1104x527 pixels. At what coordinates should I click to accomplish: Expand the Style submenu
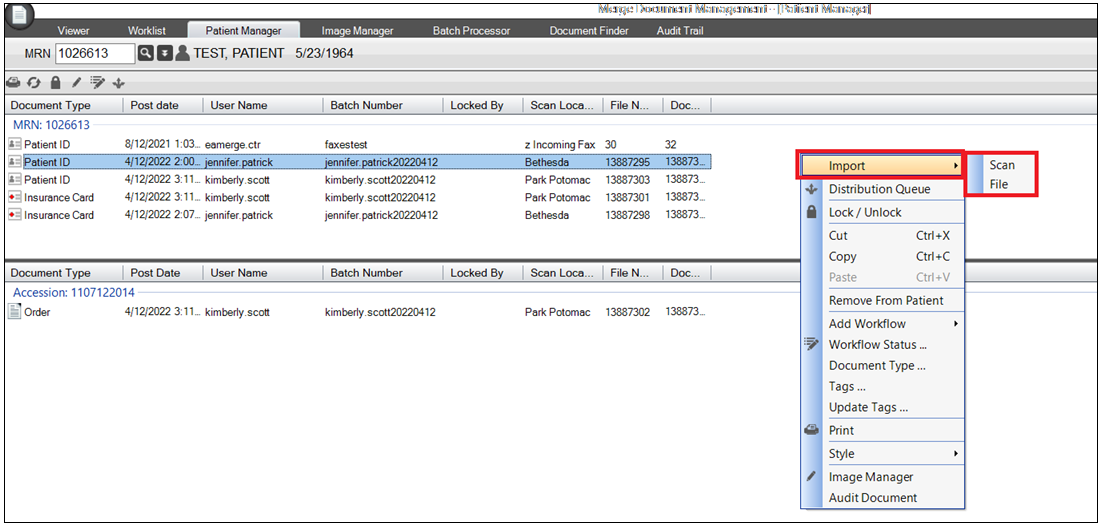(x=882, y=453)
